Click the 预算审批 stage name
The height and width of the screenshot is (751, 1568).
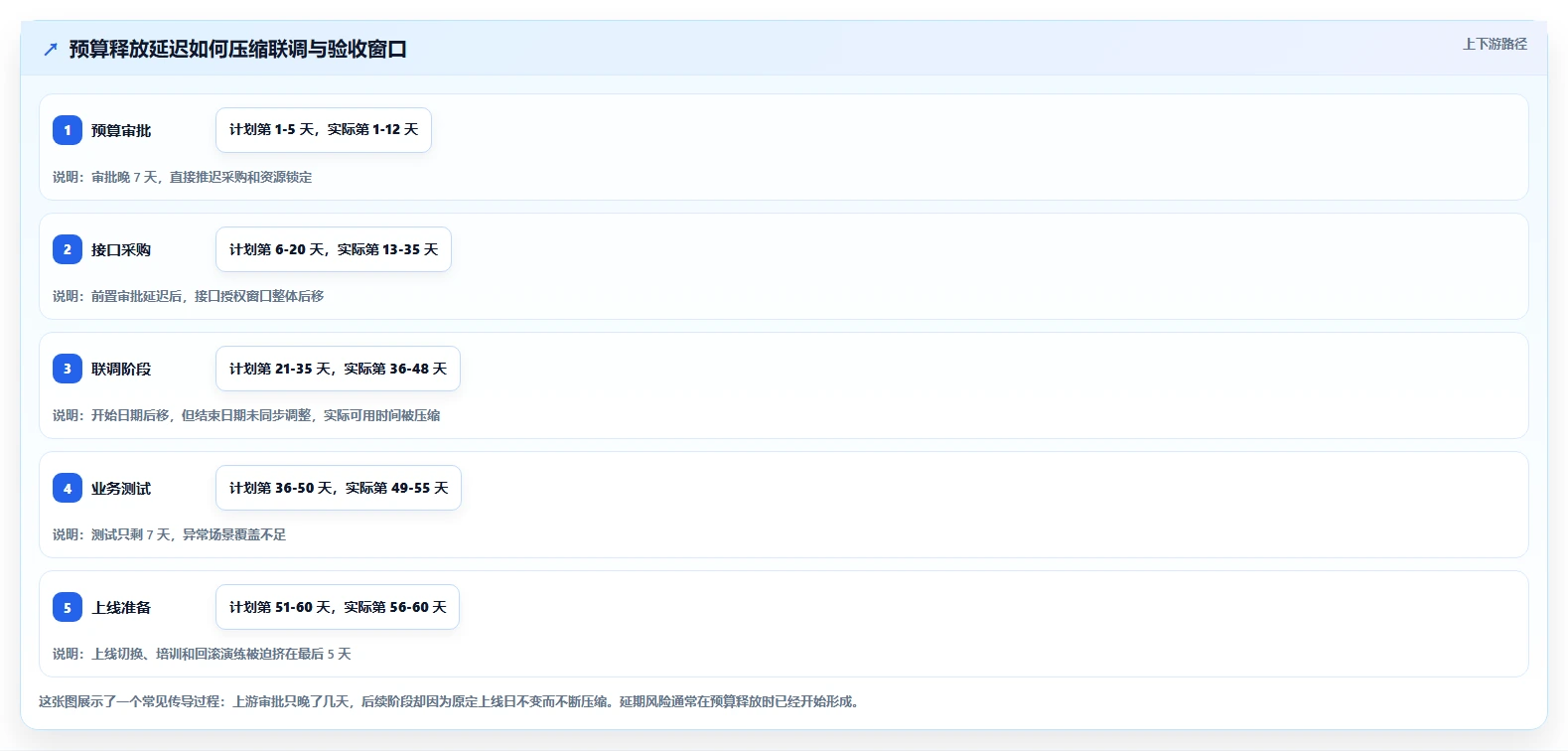[x=121, y=130]
